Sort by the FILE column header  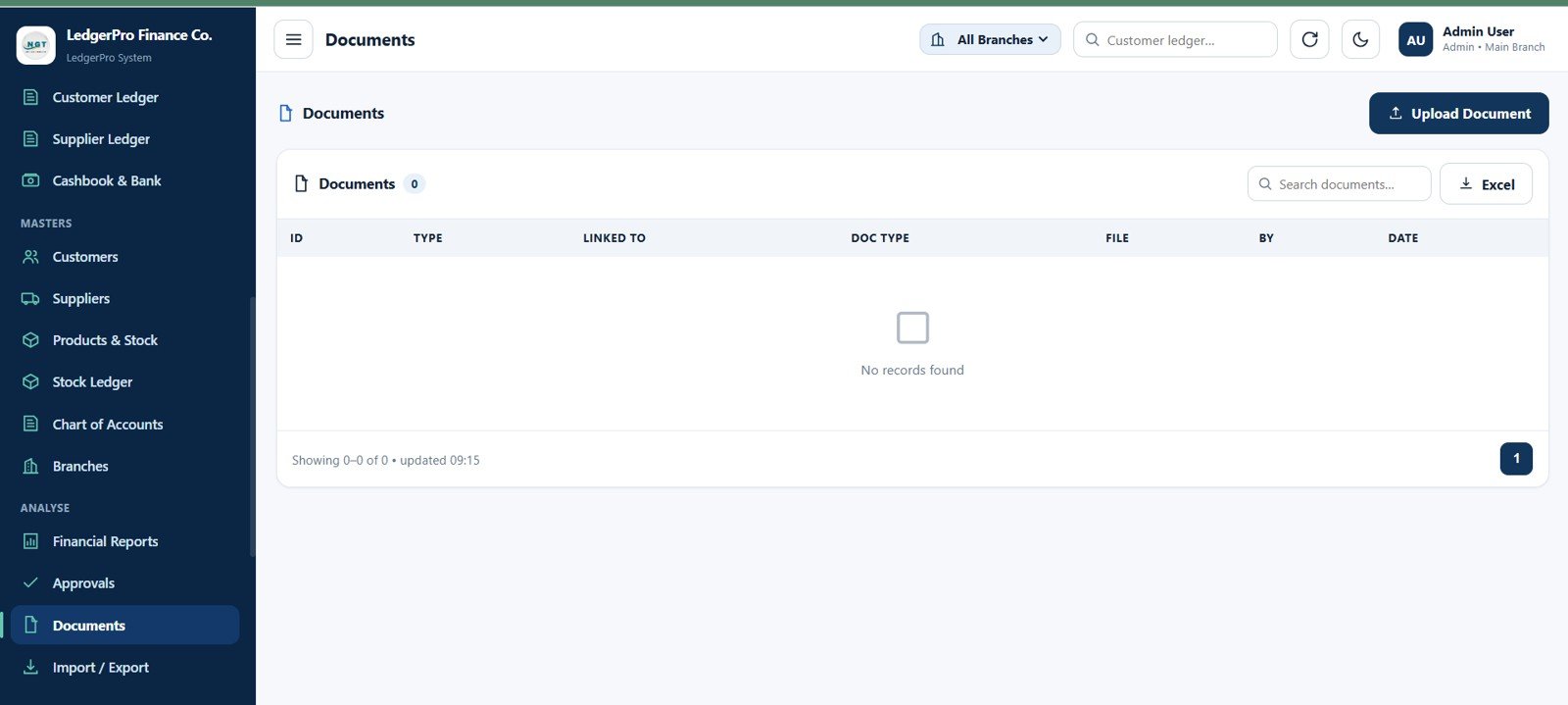pos(1117,238)
